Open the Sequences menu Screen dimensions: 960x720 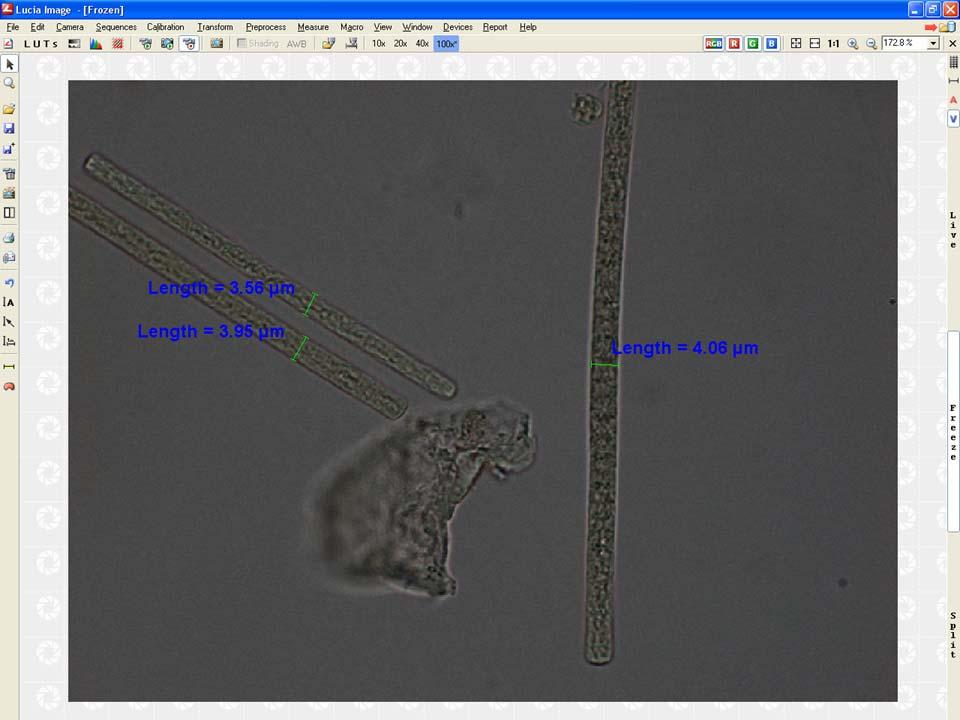tap(116, 27)
